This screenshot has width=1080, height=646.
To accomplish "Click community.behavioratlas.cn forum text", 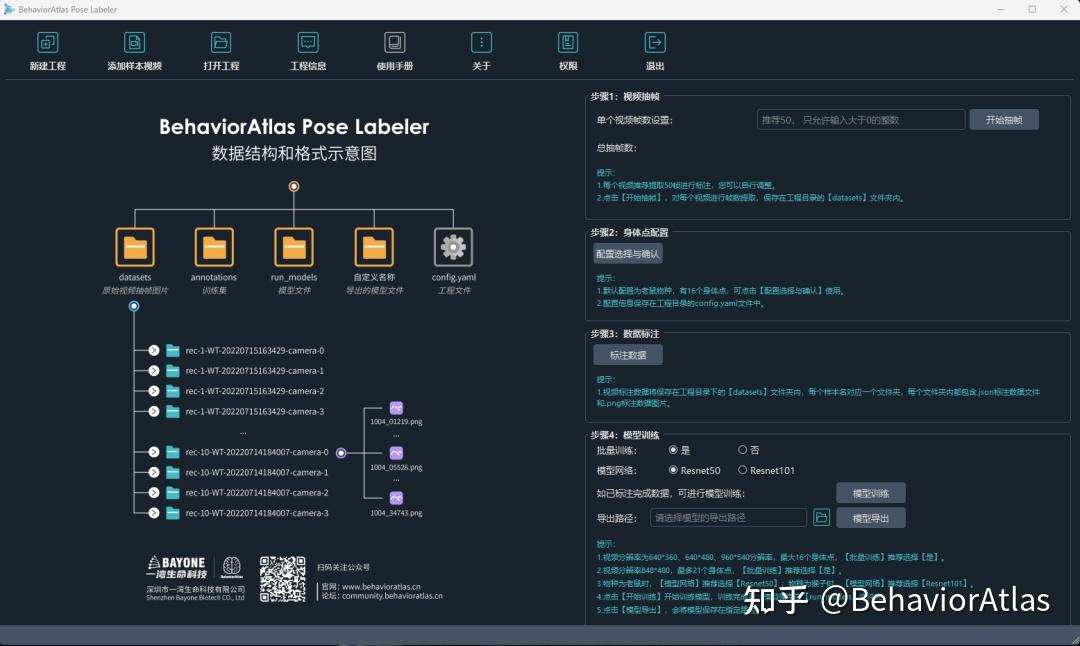I will pos(392,596).
